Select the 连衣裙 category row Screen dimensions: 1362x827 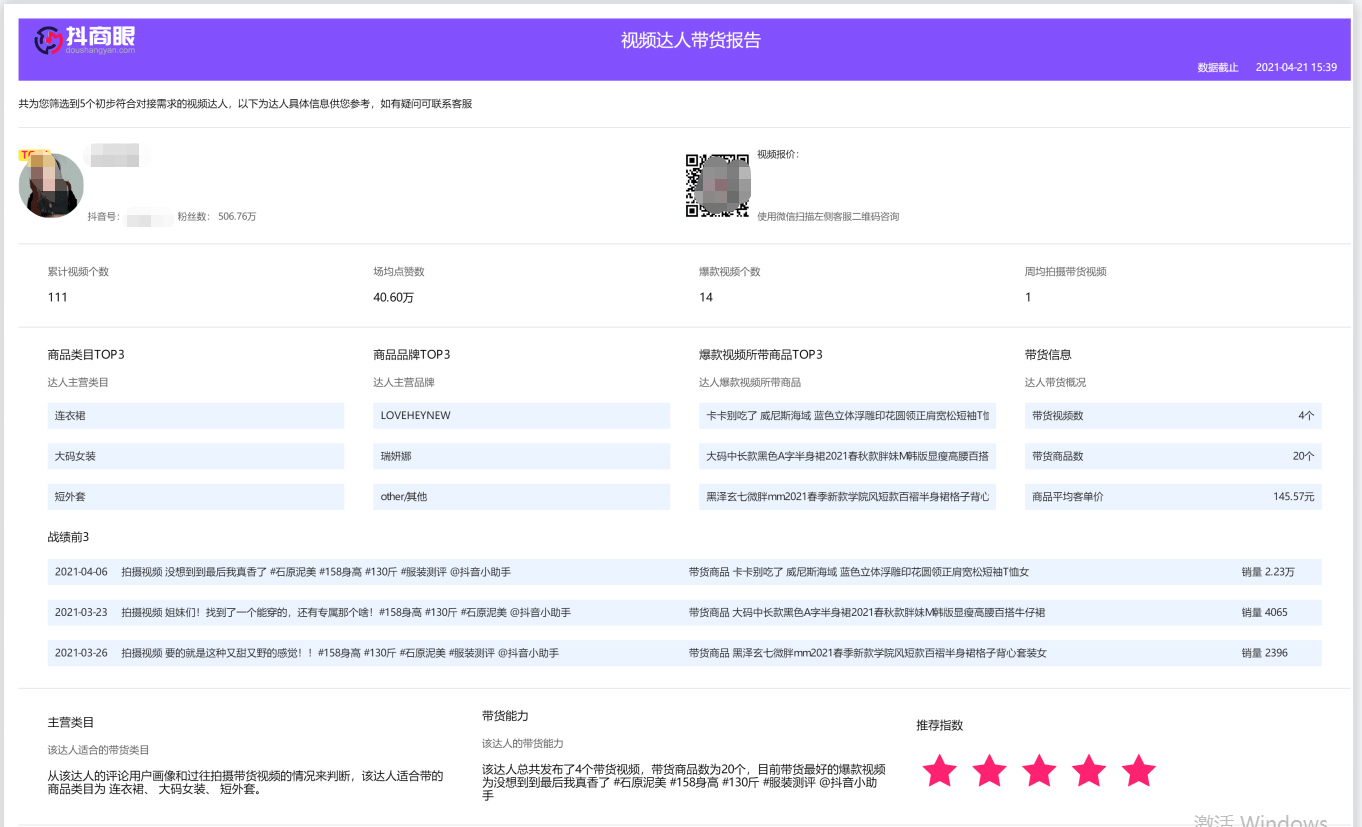pyautogui.click(x=196, y=415)
